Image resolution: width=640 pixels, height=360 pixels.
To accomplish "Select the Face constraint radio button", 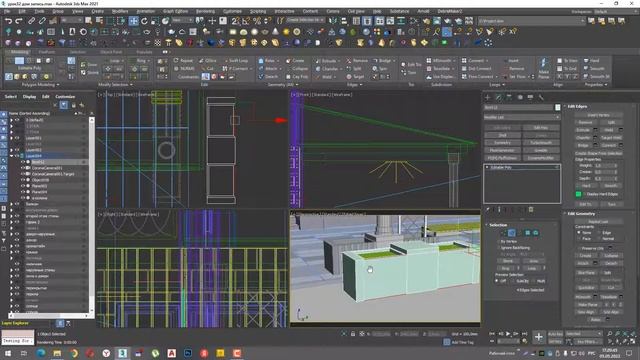I will coord(579,238).
